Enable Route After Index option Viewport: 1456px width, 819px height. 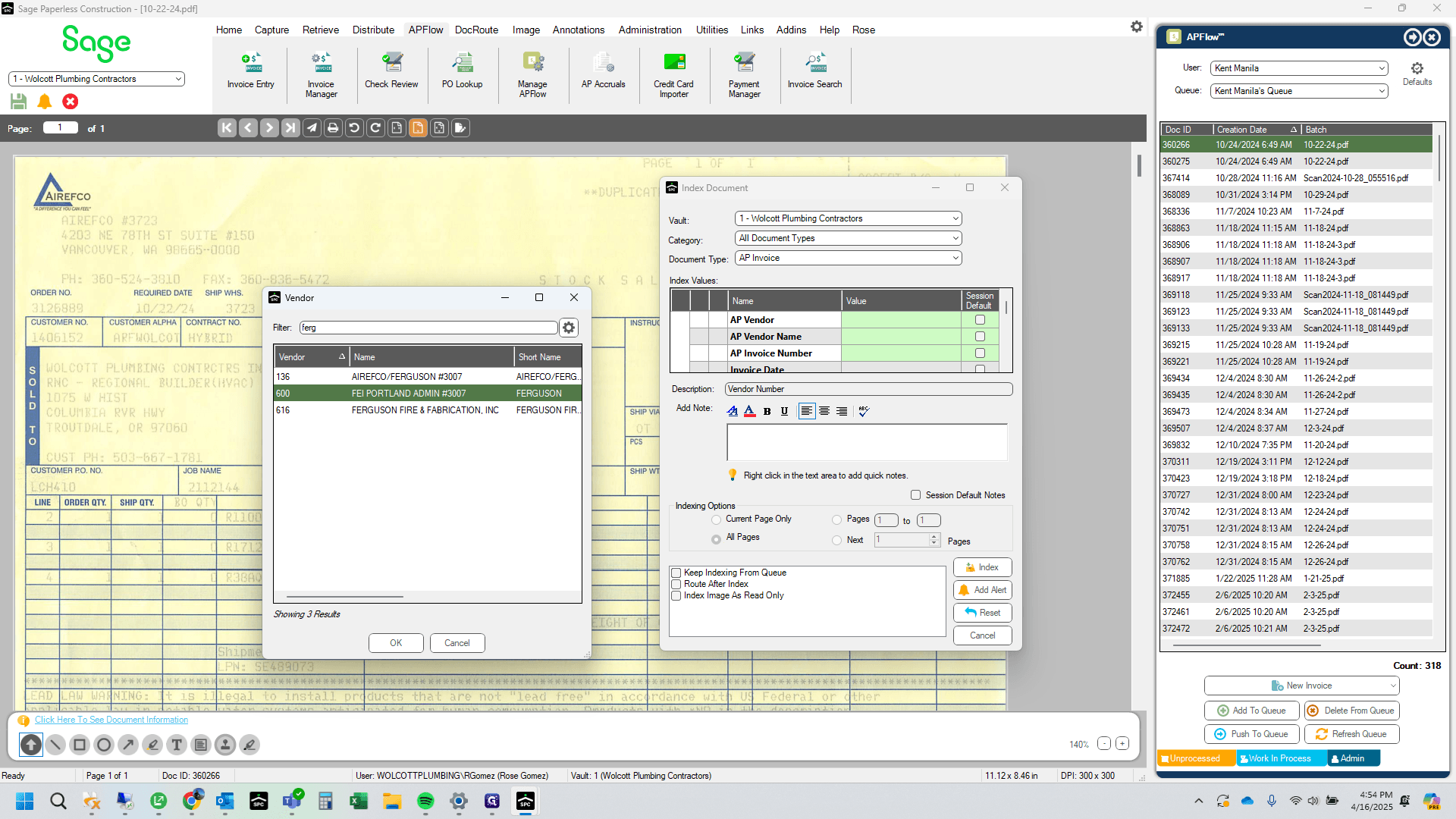pos(676,585)
